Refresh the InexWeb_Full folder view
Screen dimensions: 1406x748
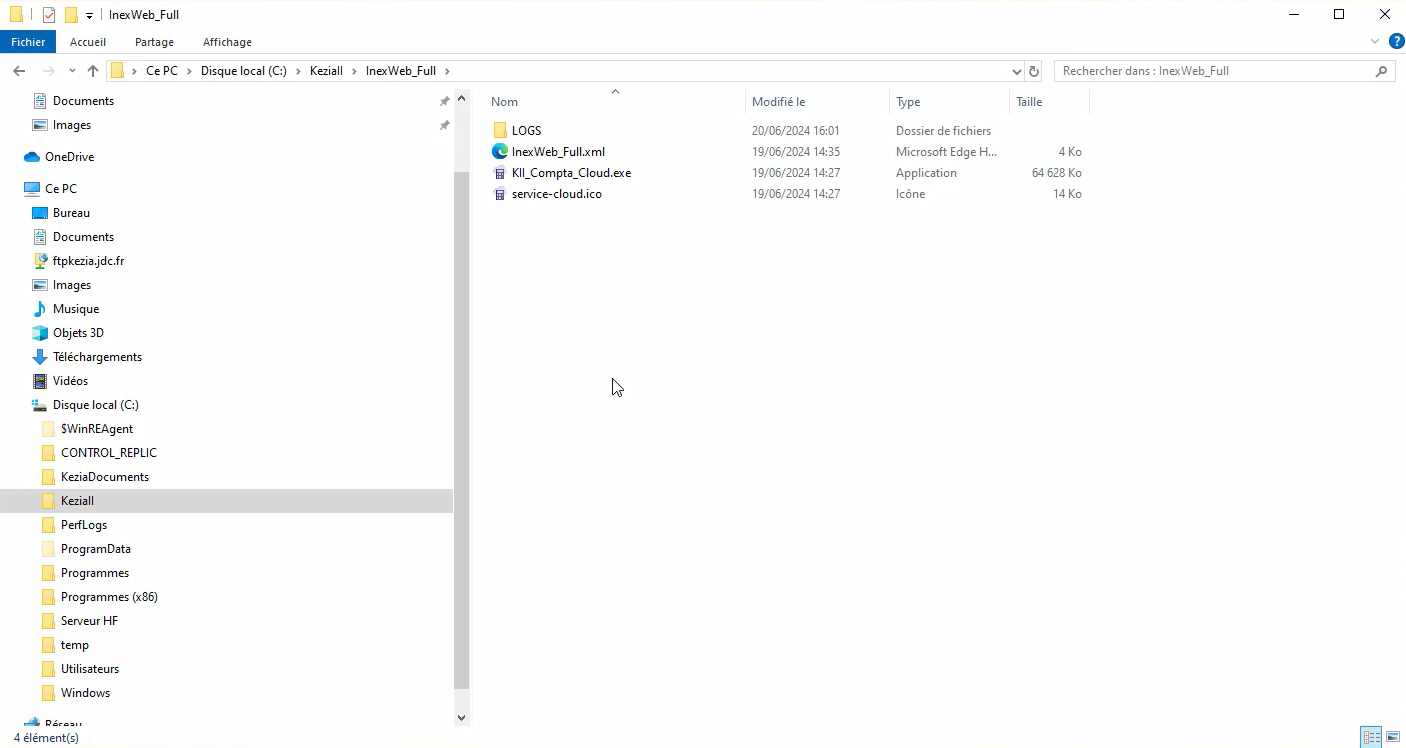click(1034, 71)
